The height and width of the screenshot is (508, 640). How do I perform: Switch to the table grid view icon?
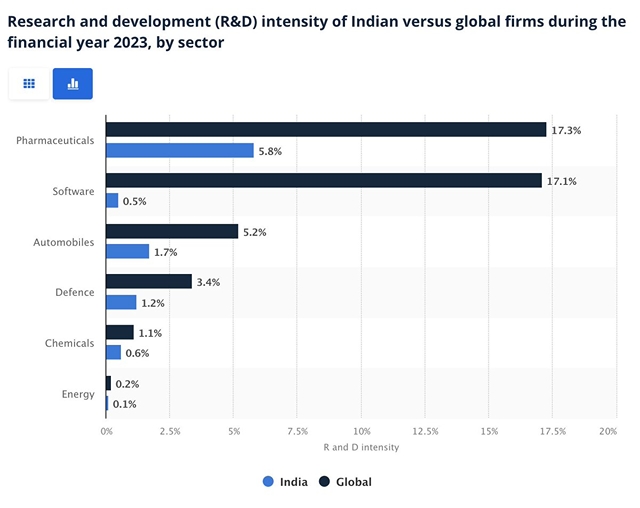[29, 84]
